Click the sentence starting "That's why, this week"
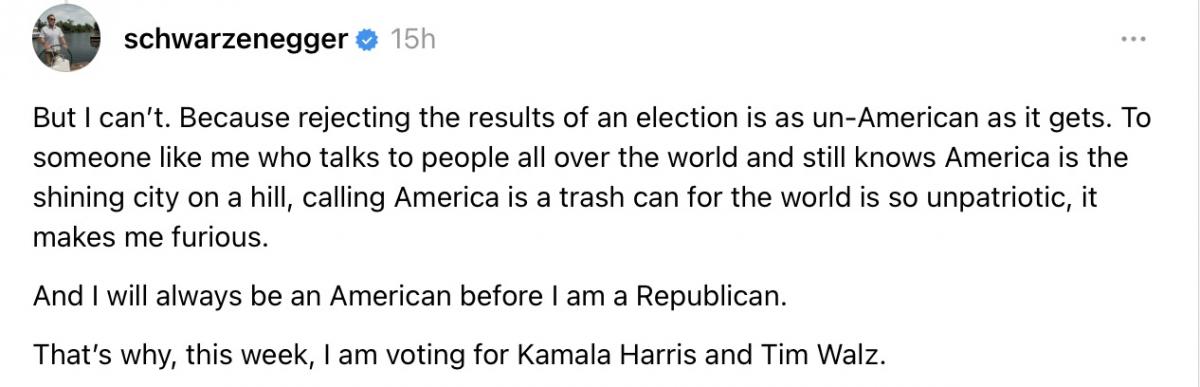 (459, 354)
